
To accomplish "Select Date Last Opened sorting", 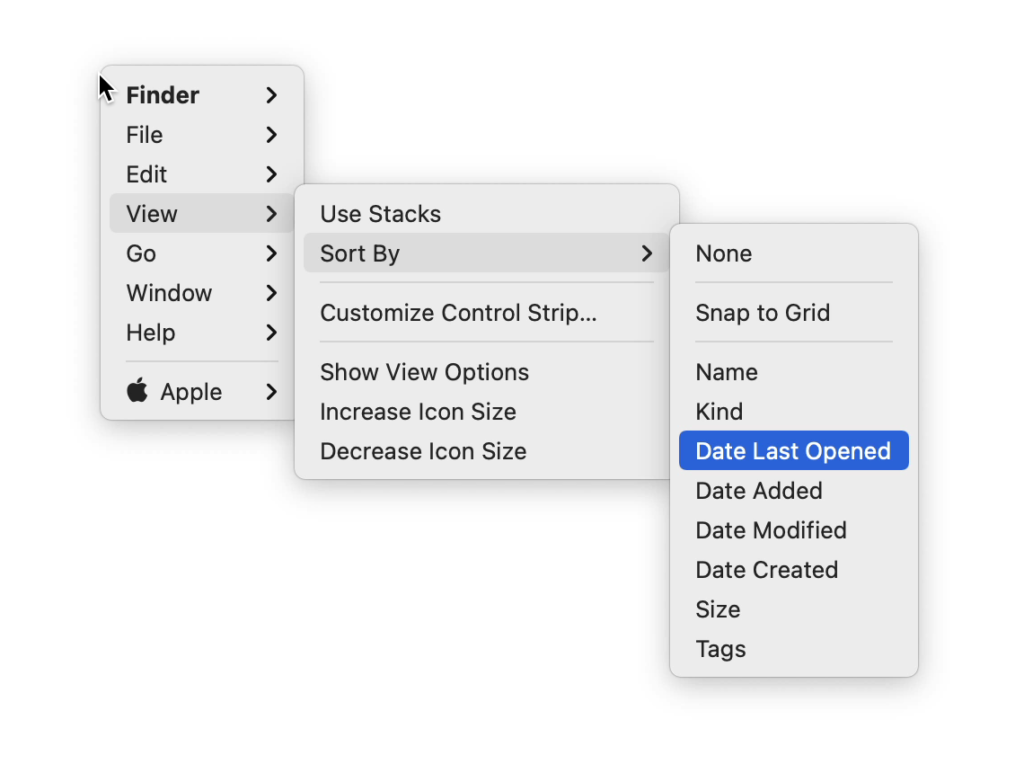I will [x=793, y=450].
